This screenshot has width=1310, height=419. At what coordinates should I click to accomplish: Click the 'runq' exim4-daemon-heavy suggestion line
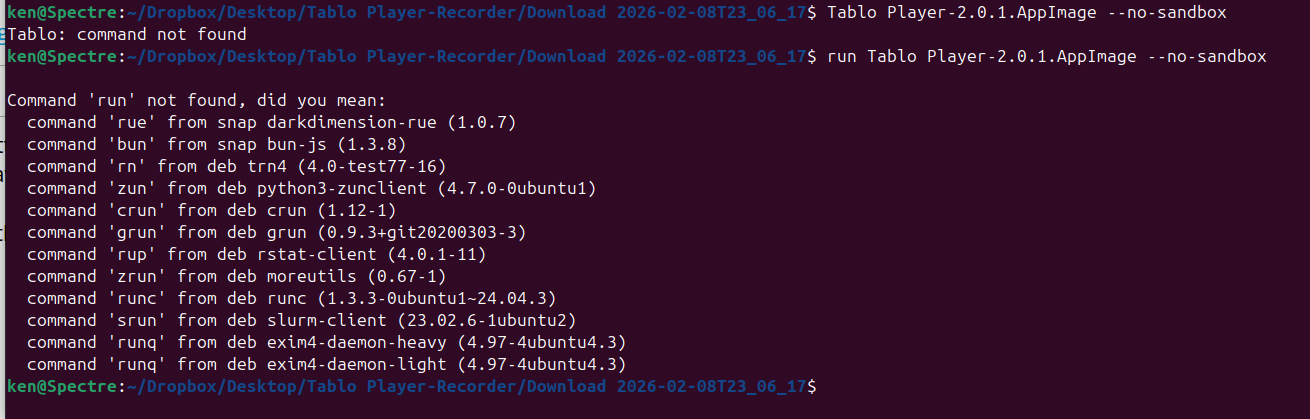tap(326, 342)
